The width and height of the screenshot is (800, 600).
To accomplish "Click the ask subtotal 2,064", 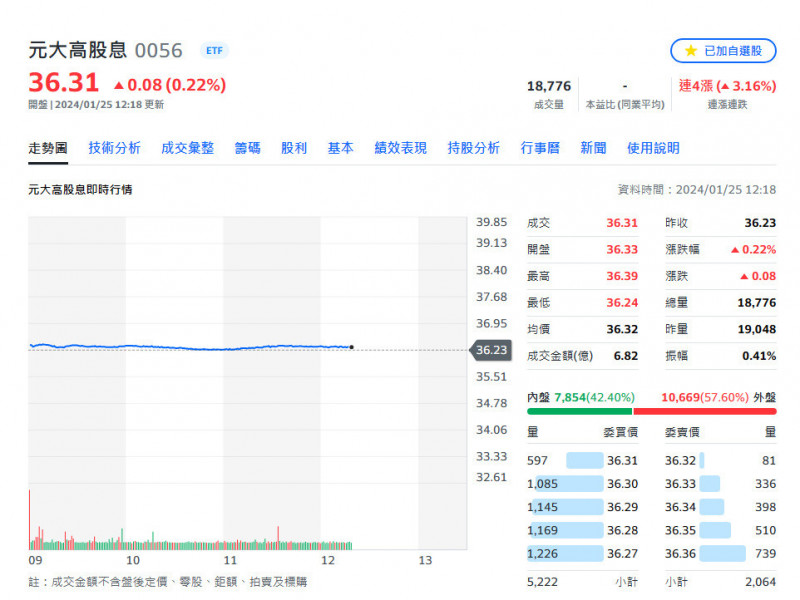I will (x=760, y=582).
